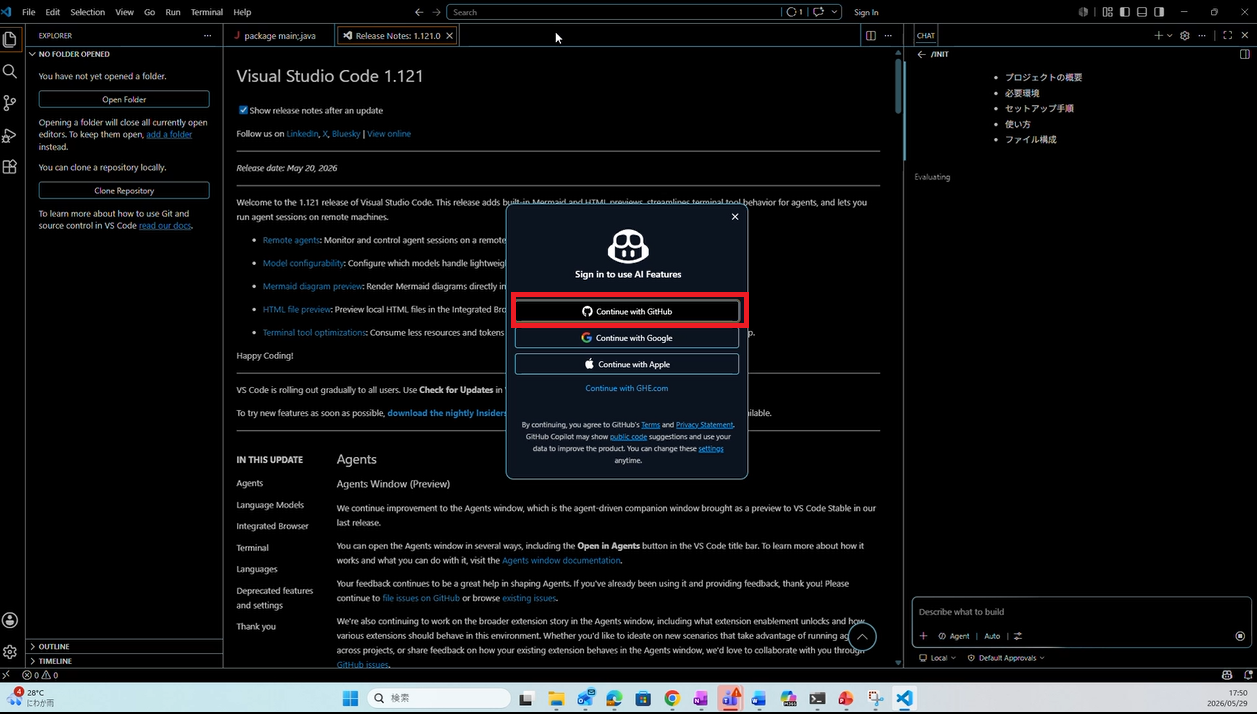The width and height of the screenshot is (1257, 714).
Task: Open the Source Control view
Action: (10, 103)
